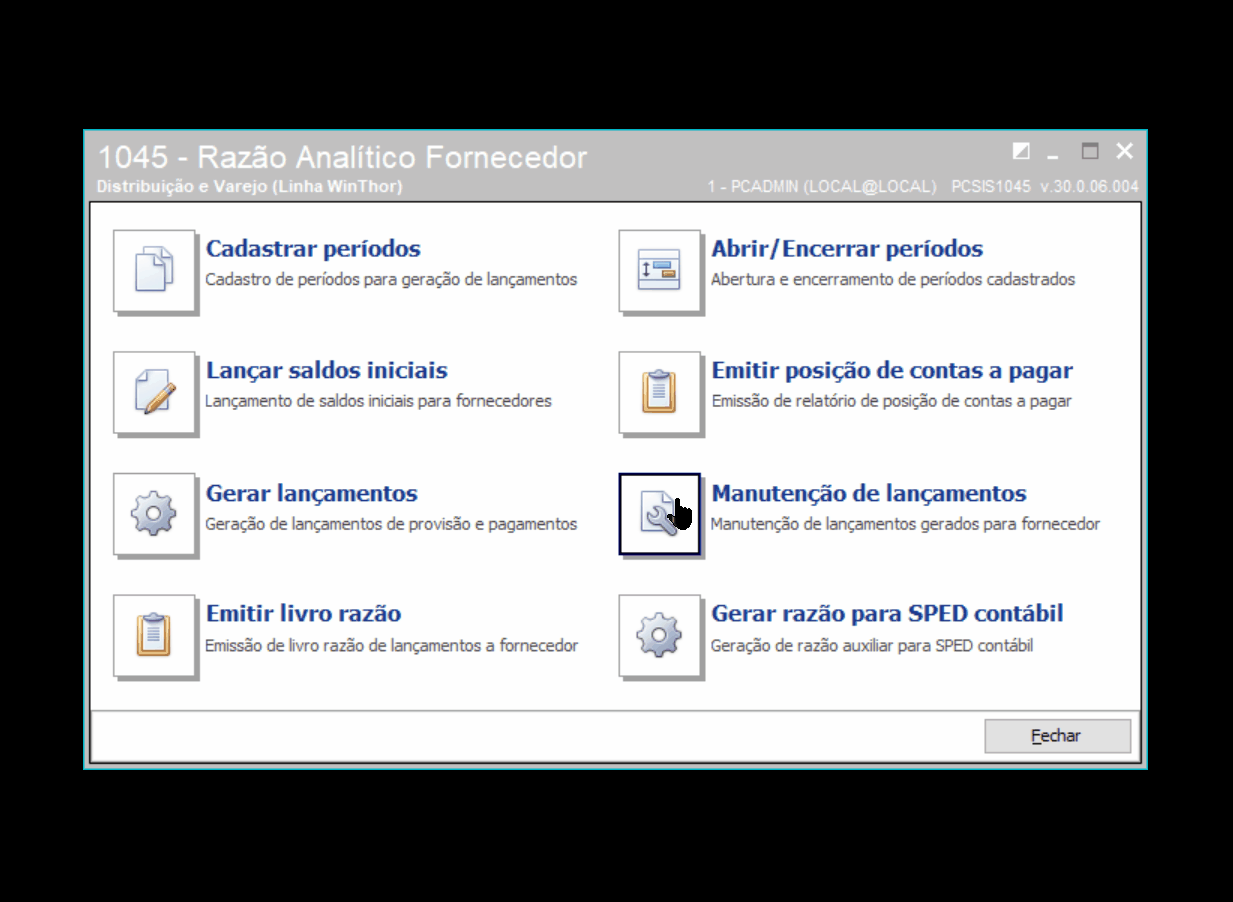The image size is (1233, 902).
Task: Click the window title '1045 - Razão Analítico Fornecedor'
Action: [342, 157]
